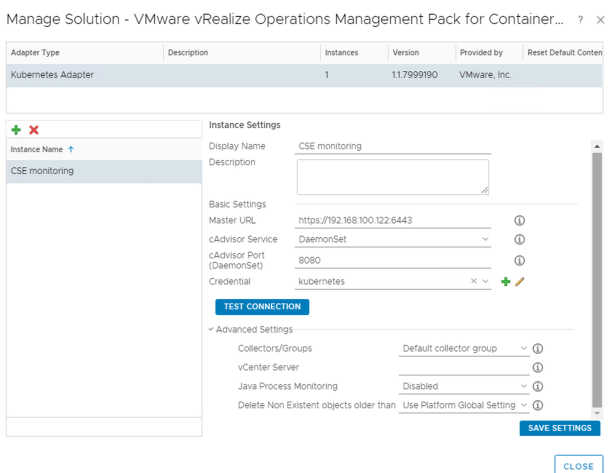Open help question mark in dialog title
615x473 pixels.
580,20
